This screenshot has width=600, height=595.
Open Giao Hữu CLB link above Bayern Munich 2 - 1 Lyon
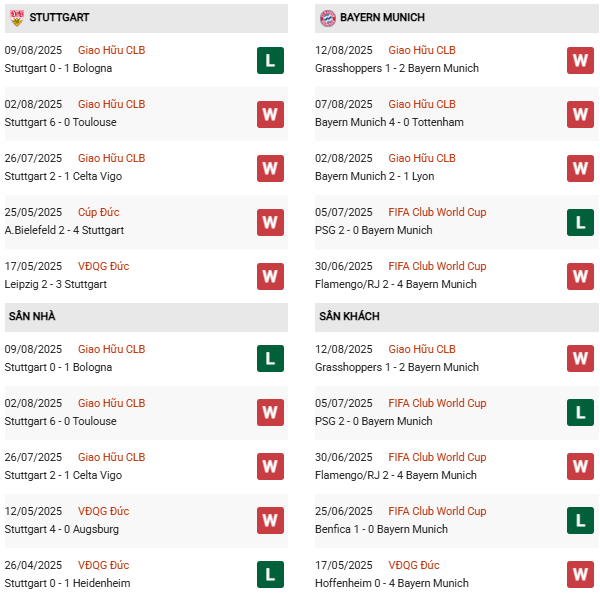pos(422,158)
